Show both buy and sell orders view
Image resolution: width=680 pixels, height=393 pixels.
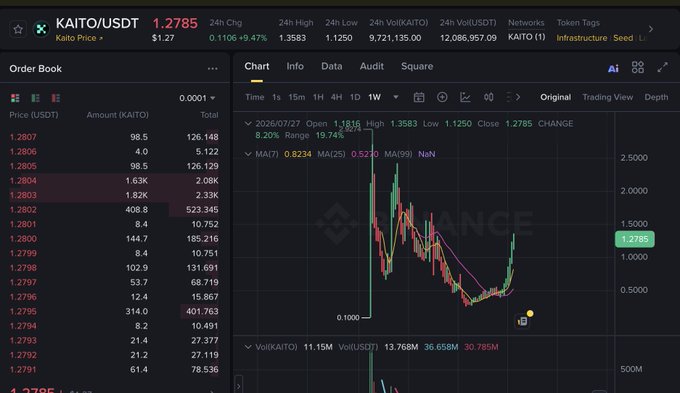(x=15, y=98)
